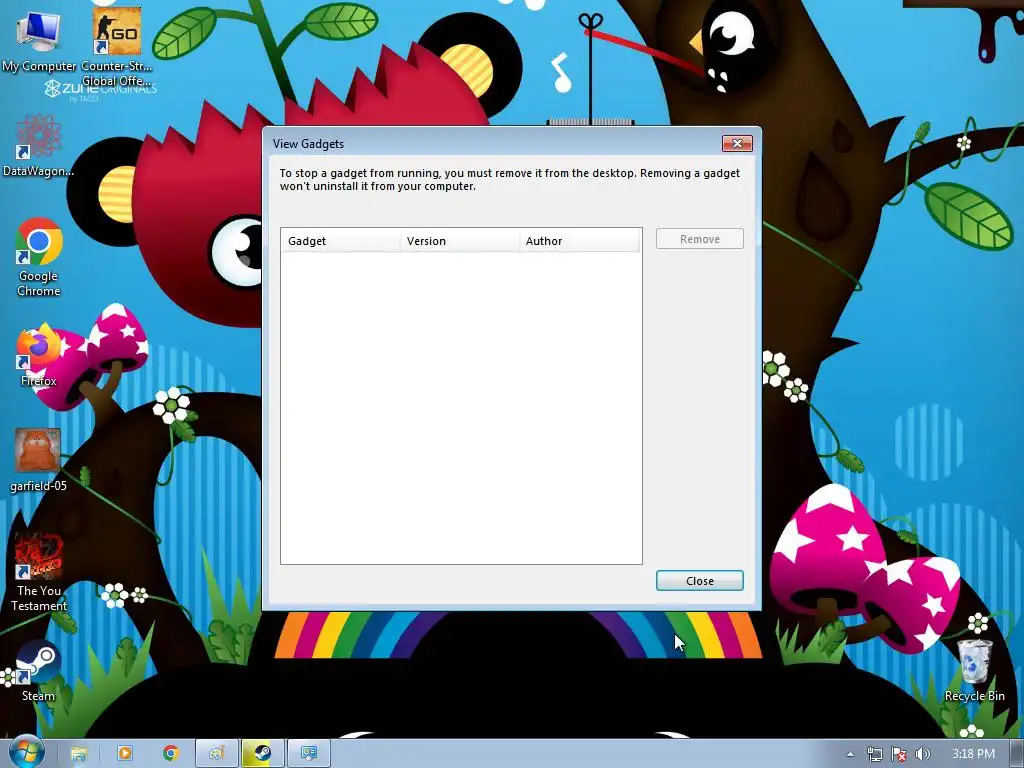Select The You Testament desktop shortcut
1024x768 pixels.
[39, 573]
